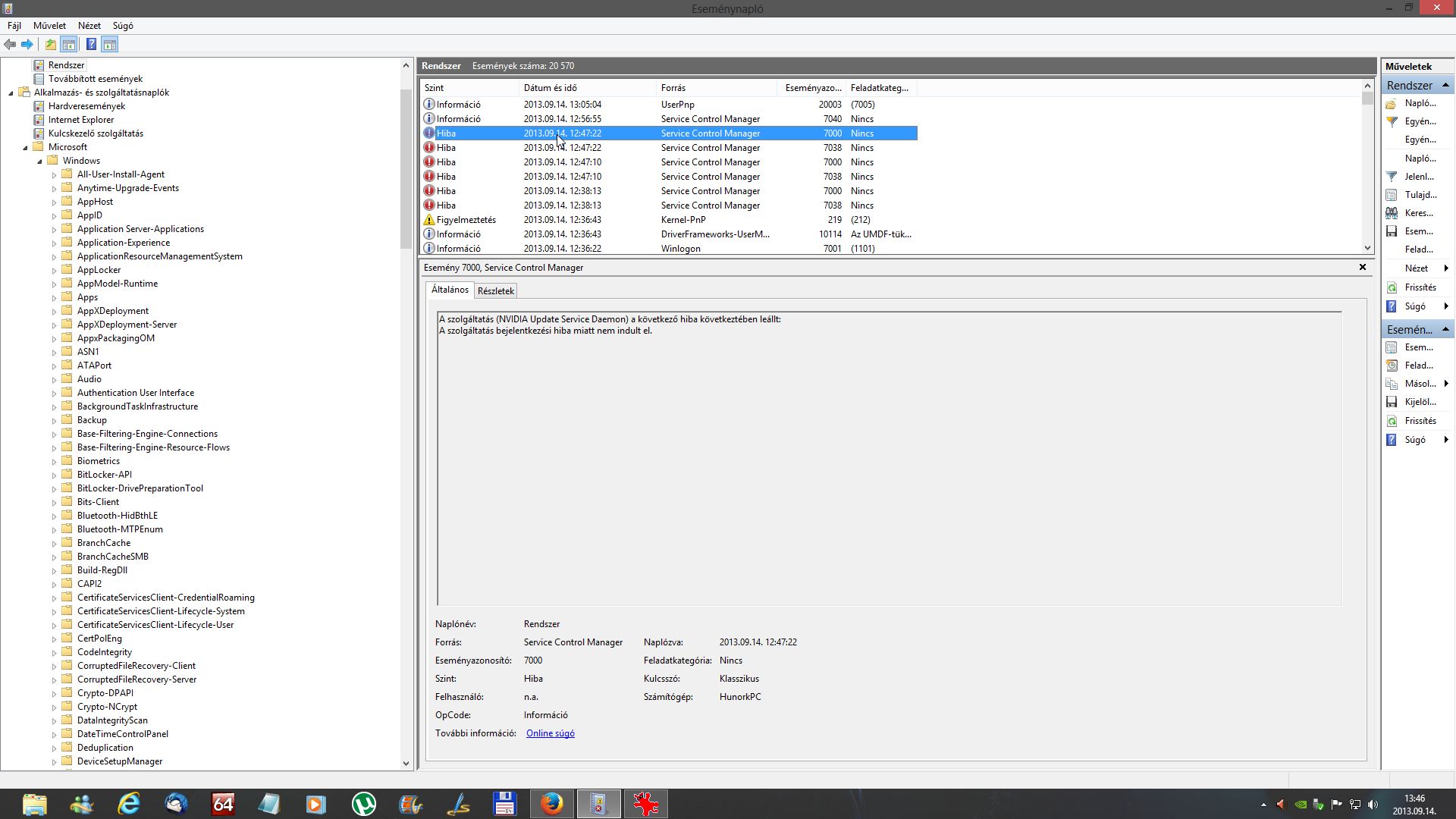Expand the Backup folder node
The width and height of the screenshot is (1456, 819).
coord(54,421)
